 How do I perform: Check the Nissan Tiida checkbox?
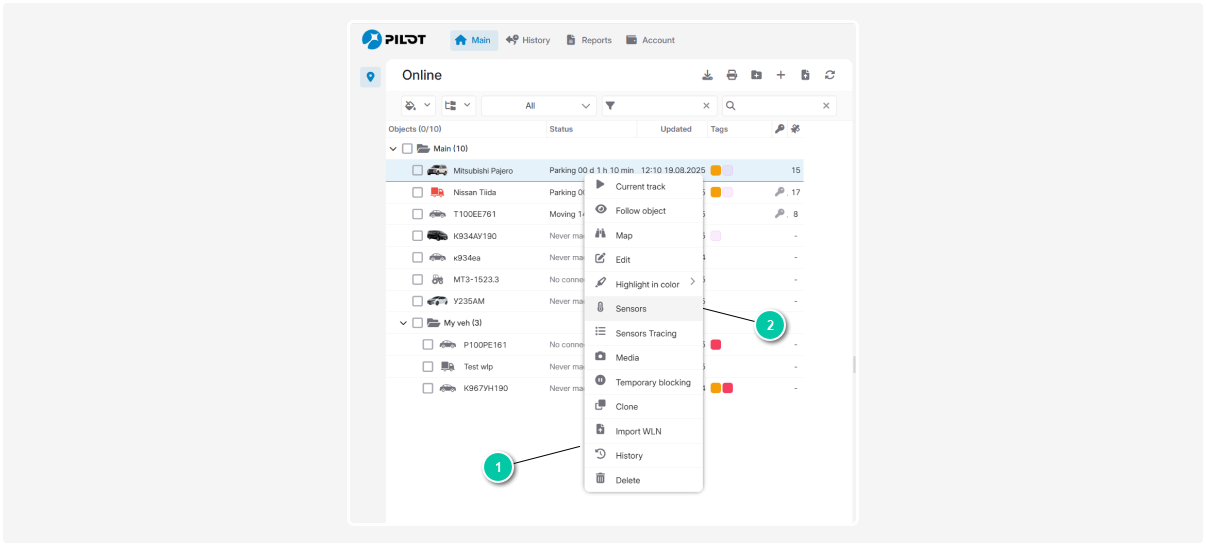417,192
